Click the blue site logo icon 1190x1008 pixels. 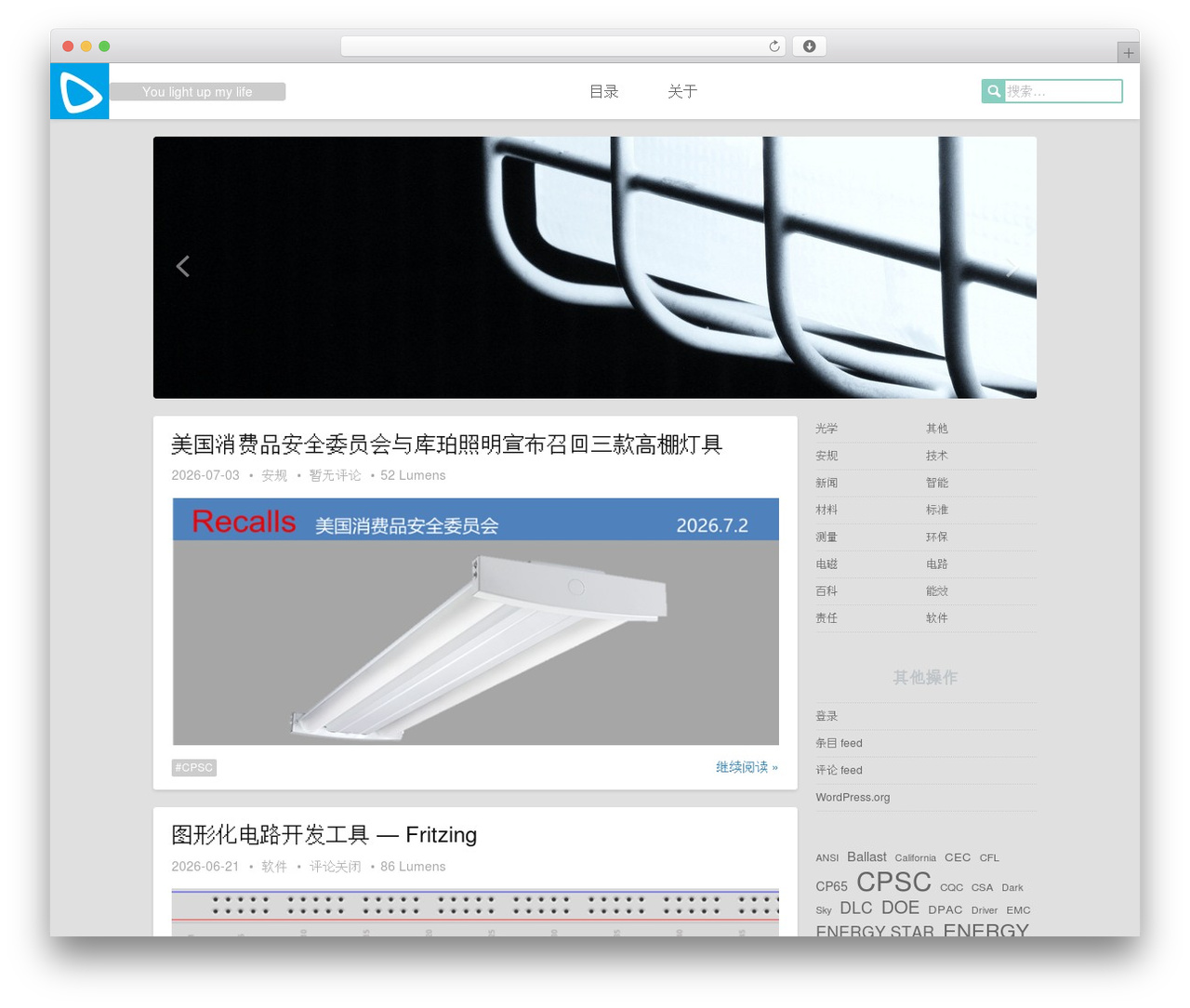(80, 91)
